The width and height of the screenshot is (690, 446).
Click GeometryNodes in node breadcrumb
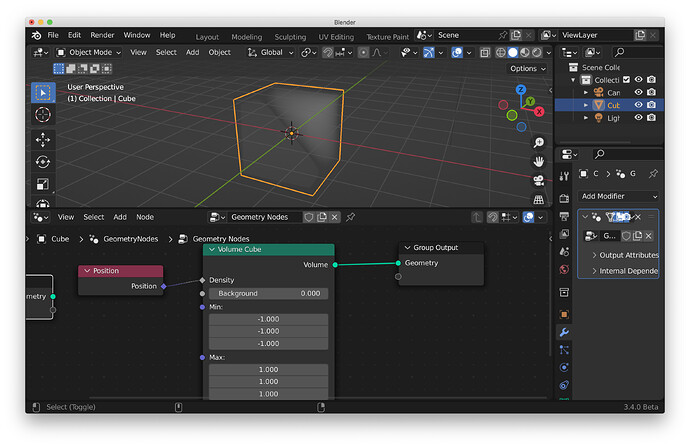[x=130, y=239]
